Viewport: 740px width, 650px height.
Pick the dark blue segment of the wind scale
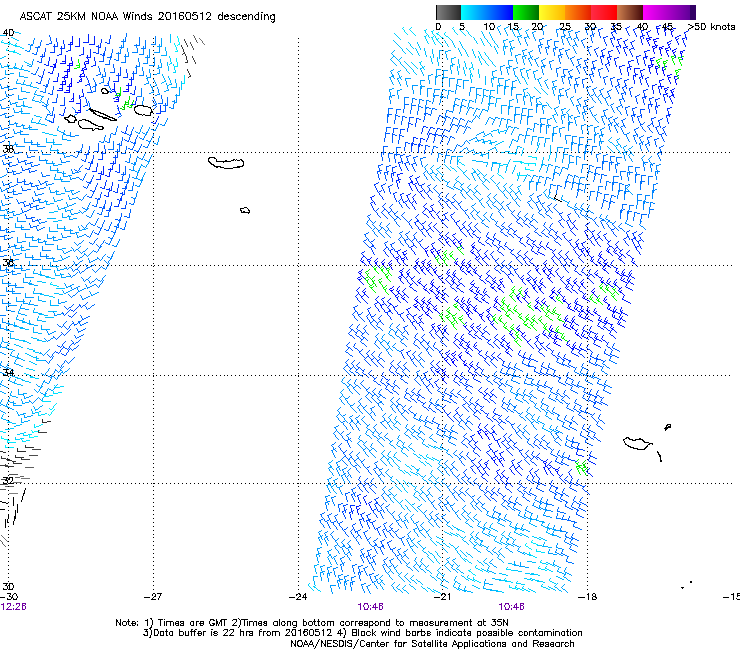500,12
